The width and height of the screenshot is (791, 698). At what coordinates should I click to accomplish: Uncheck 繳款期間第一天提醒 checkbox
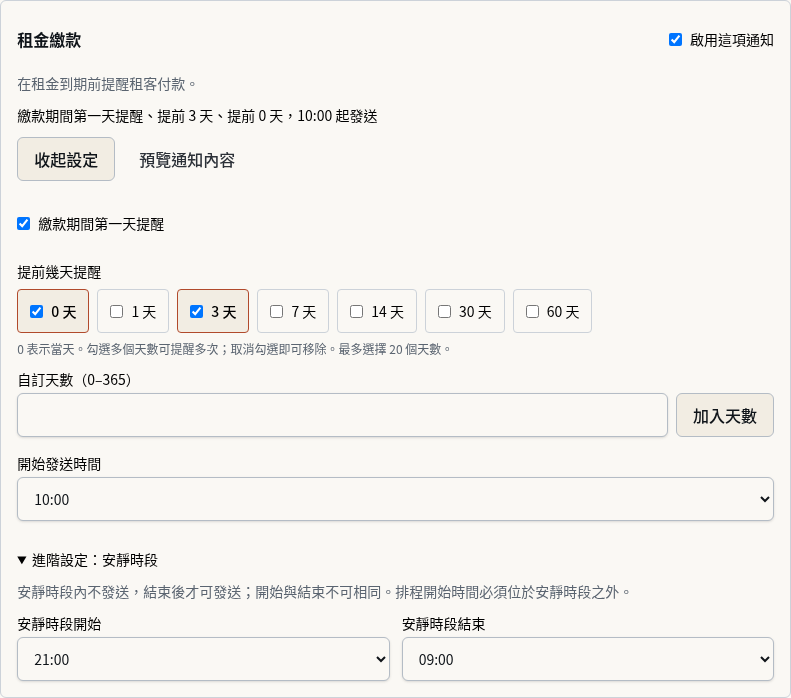(24, 223)
